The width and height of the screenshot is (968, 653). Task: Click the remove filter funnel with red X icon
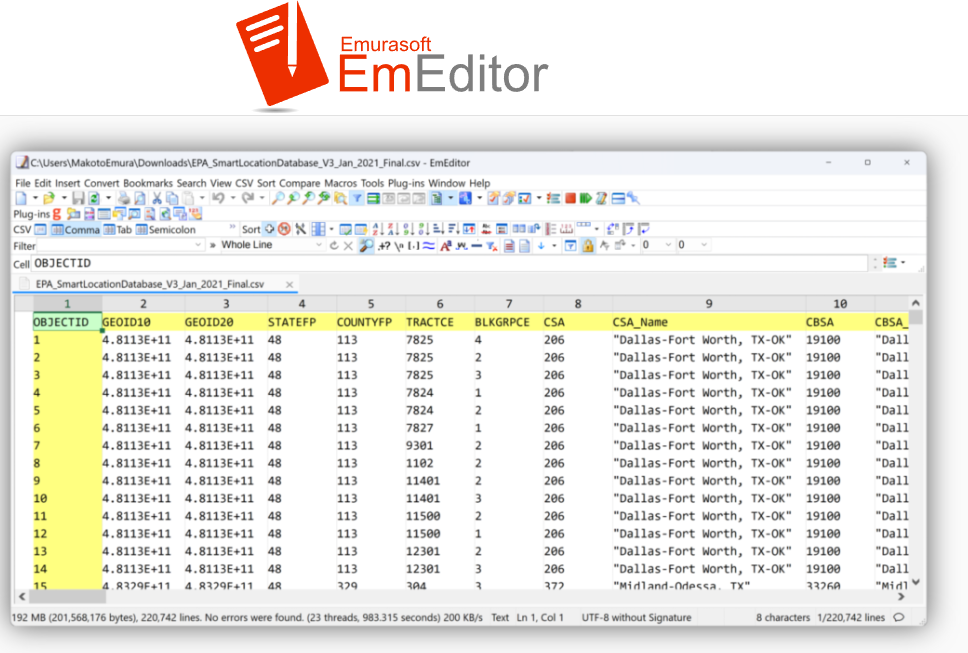click(491, 246)
